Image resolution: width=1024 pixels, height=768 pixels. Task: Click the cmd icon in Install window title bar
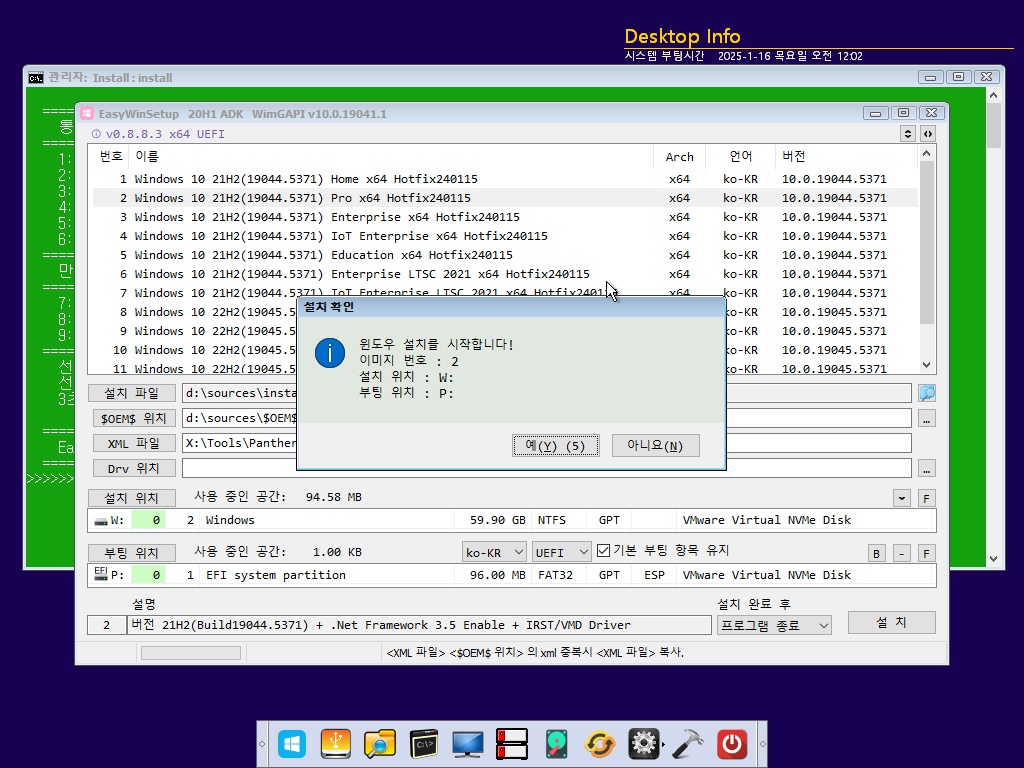click(36, 78)
